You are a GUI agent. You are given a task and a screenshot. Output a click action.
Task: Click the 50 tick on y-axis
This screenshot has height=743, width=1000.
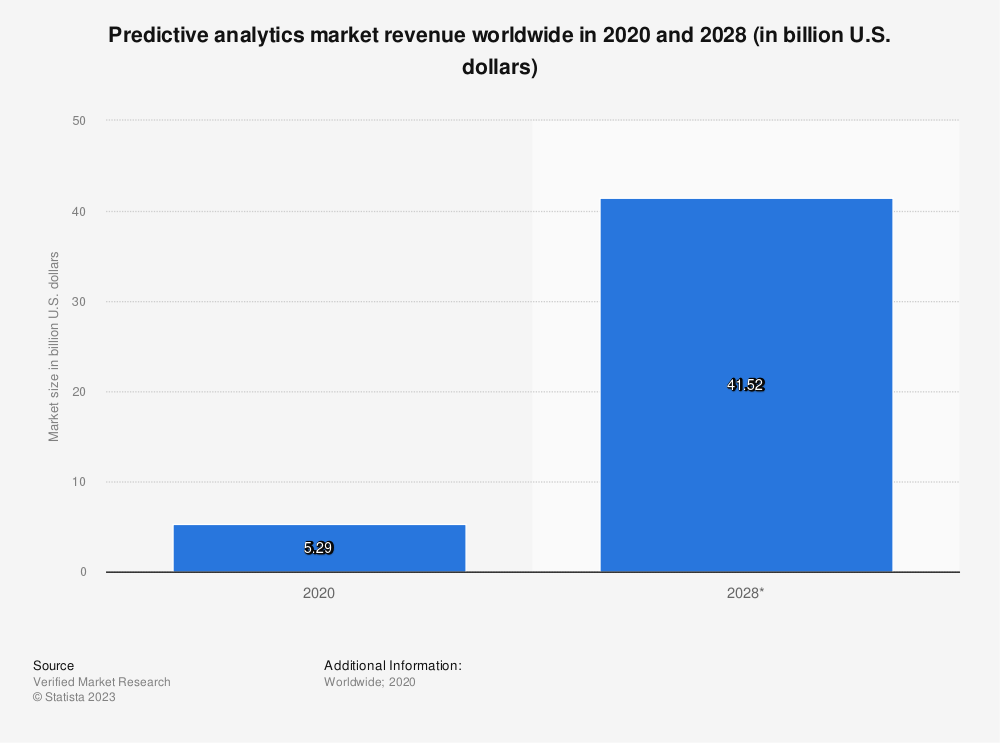(x=80, y=121)
